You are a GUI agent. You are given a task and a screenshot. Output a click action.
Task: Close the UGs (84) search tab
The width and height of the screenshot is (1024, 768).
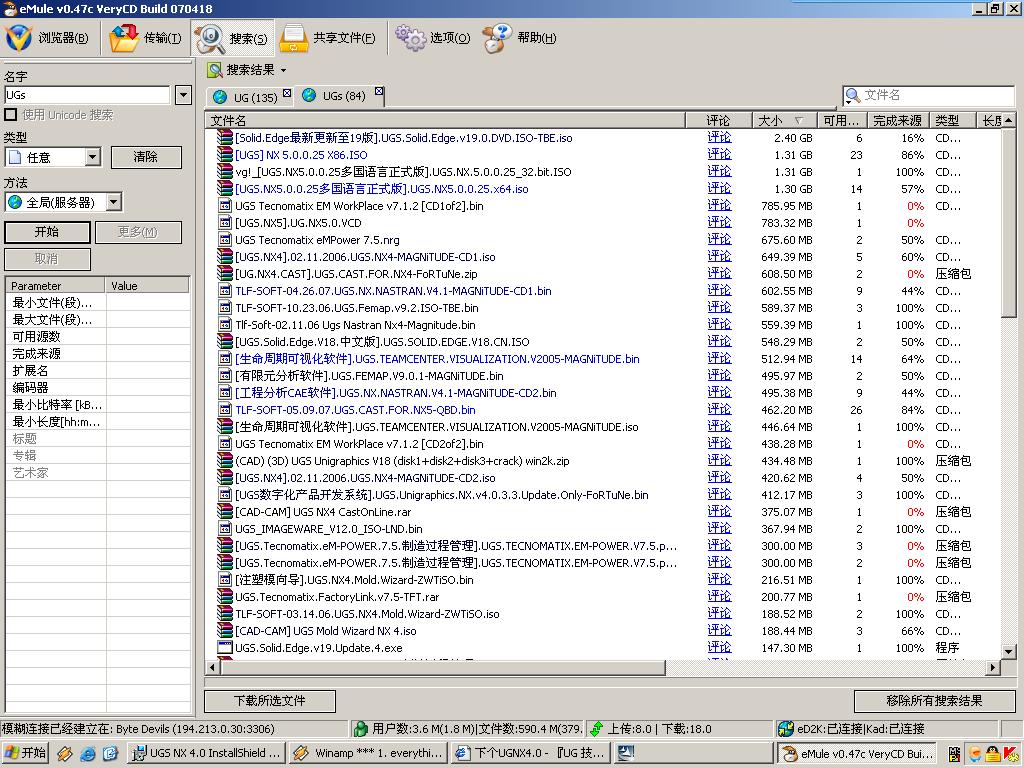379,91
